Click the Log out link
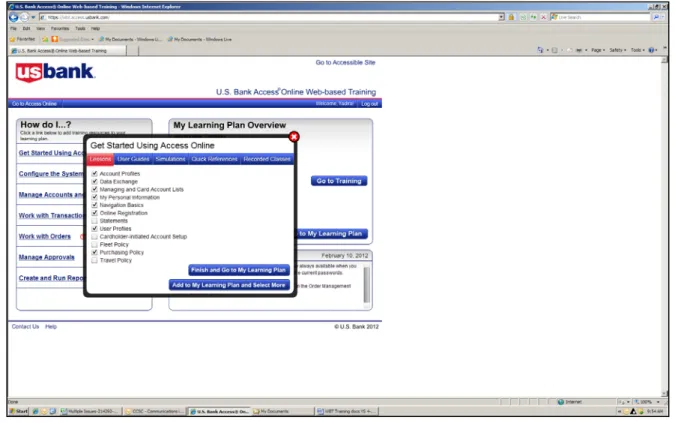Image resolution: width=675 pixels, height=423 pixels. (369, 104)
